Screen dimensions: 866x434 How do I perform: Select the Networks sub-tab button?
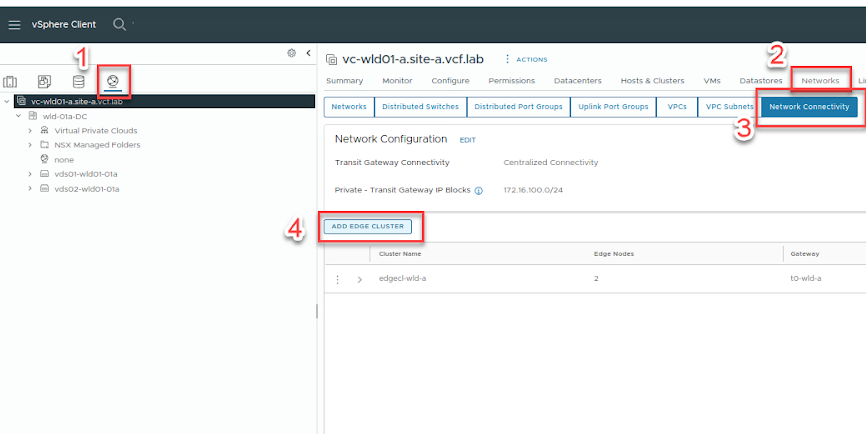[349, 107]
